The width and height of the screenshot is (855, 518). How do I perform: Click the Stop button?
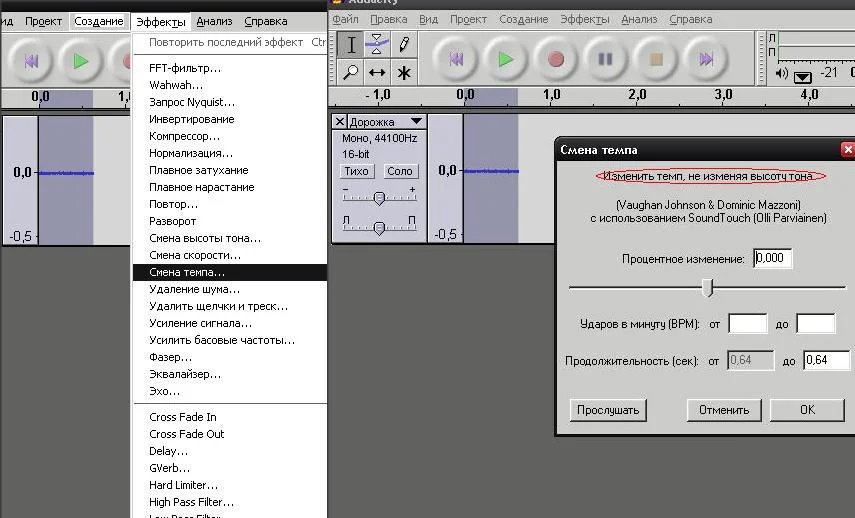tap(656, 59)
